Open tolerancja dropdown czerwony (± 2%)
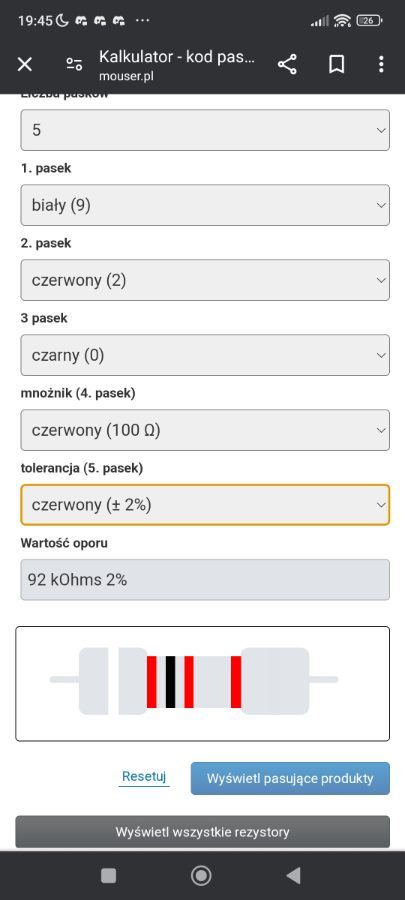This screenshot has height=900, width=405. click(205, 505)
